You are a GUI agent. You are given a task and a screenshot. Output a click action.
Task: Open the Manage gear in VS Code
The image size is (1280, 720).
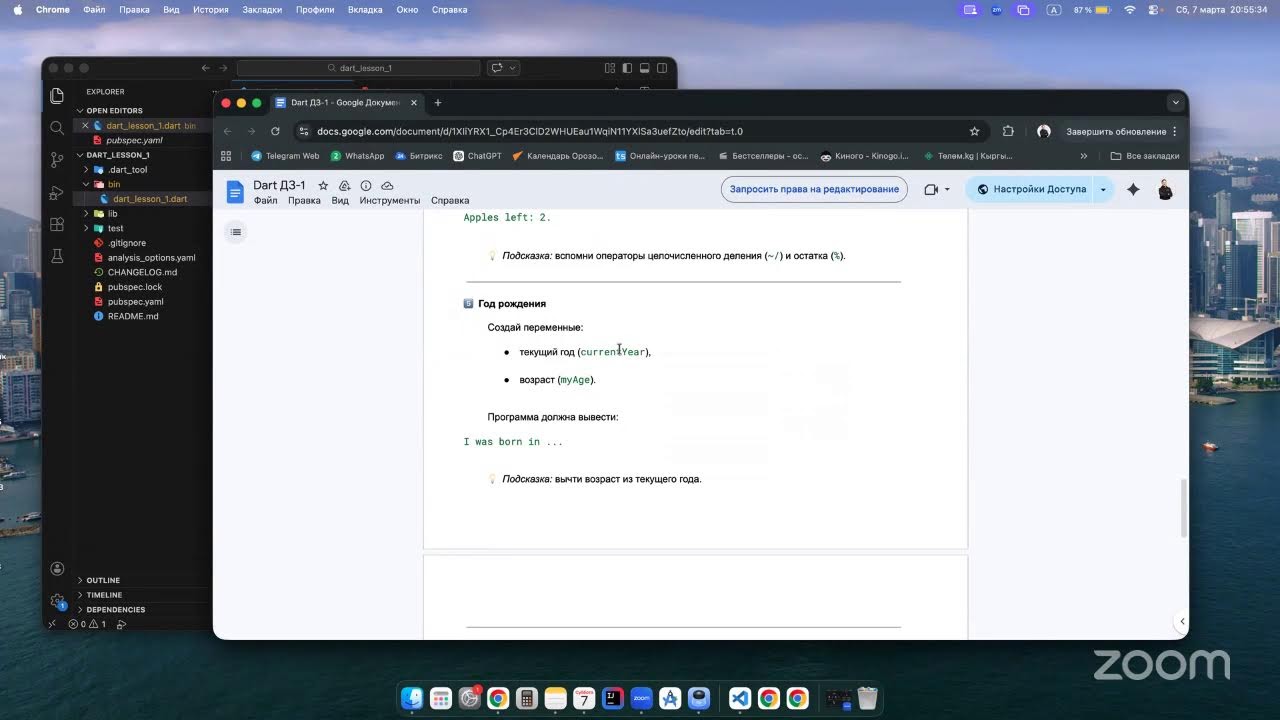click(x=57, y=601)
